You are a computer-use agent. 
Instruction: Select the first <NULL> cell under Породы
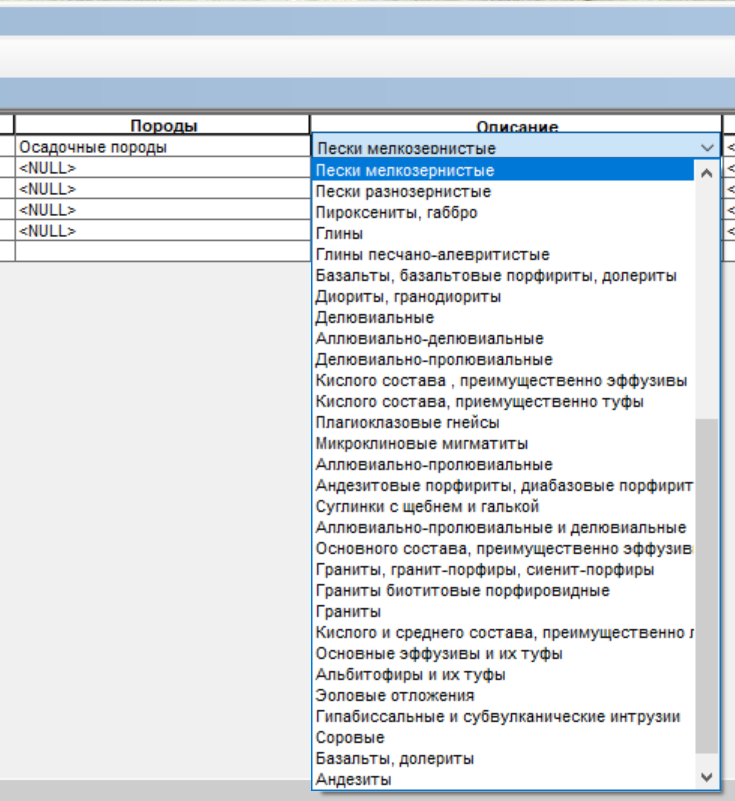162,168
